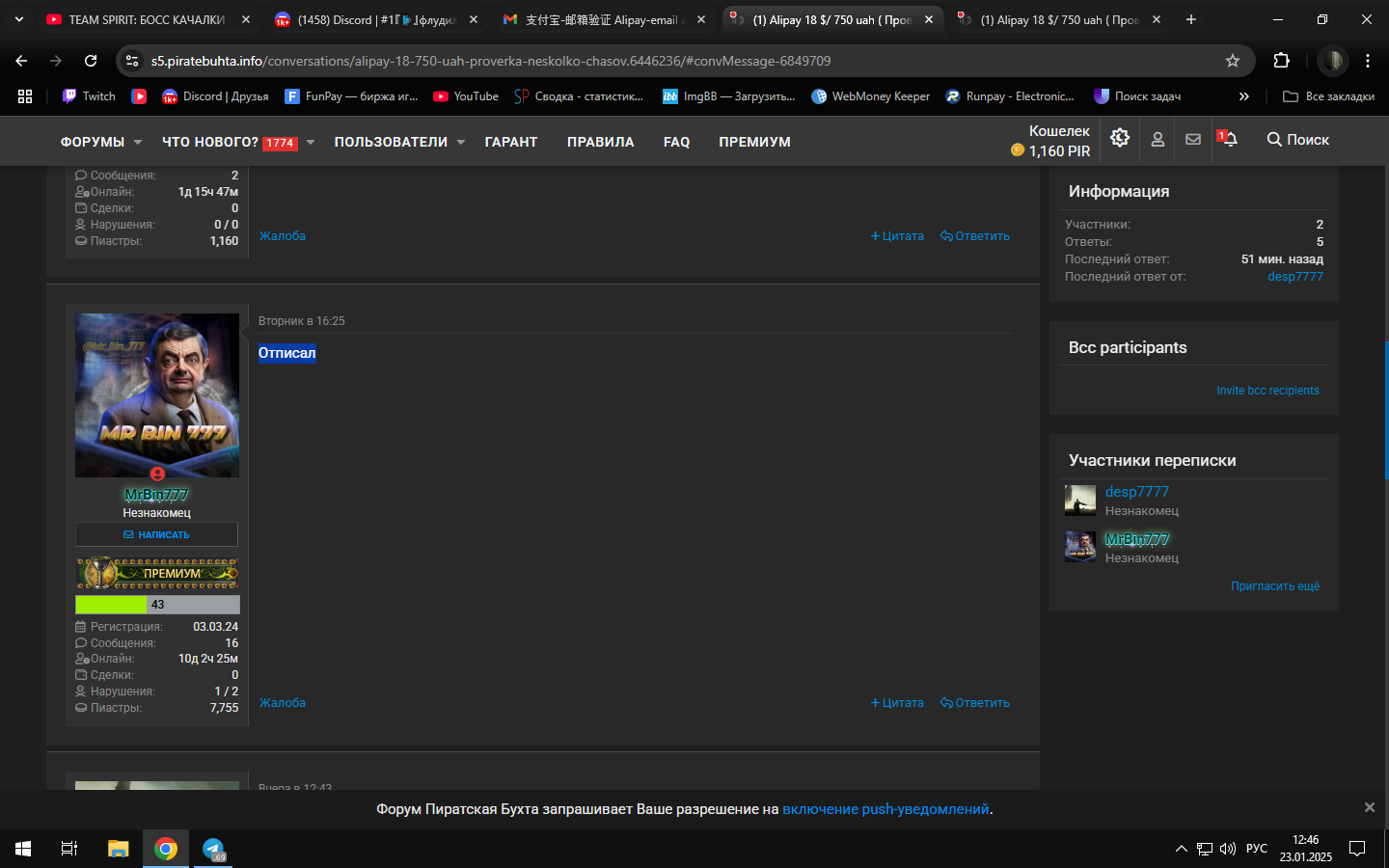Open the forum settings gear icon
The image size is (1389, 868).
pyautogui.click(x=1120, y=139)
